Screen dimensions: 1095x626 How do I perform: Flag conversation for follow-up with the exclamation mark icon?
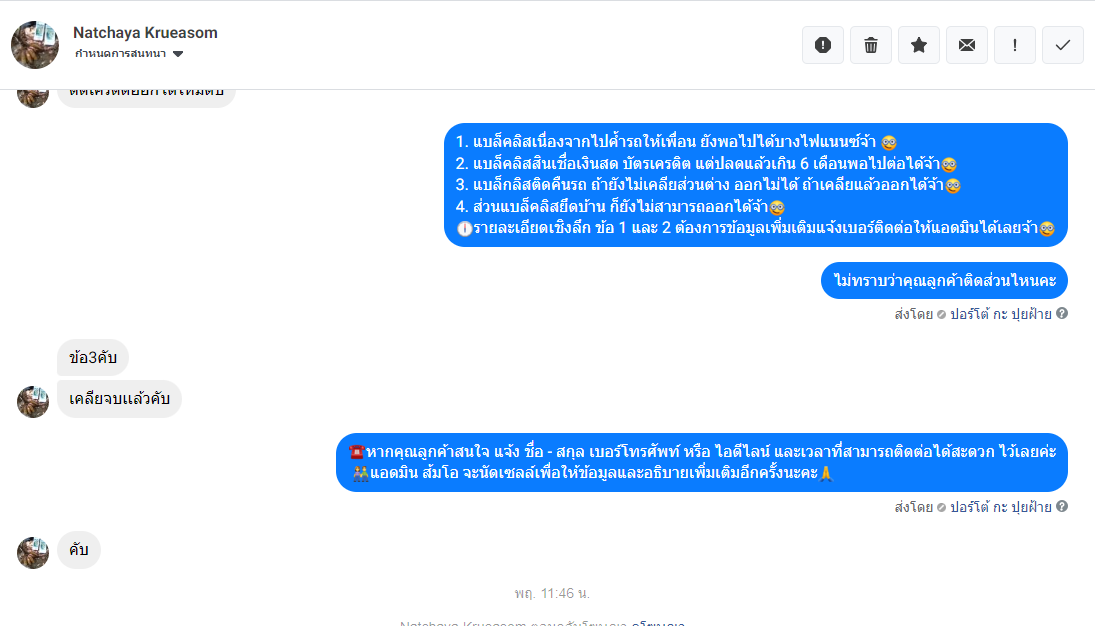(1015, 45)
